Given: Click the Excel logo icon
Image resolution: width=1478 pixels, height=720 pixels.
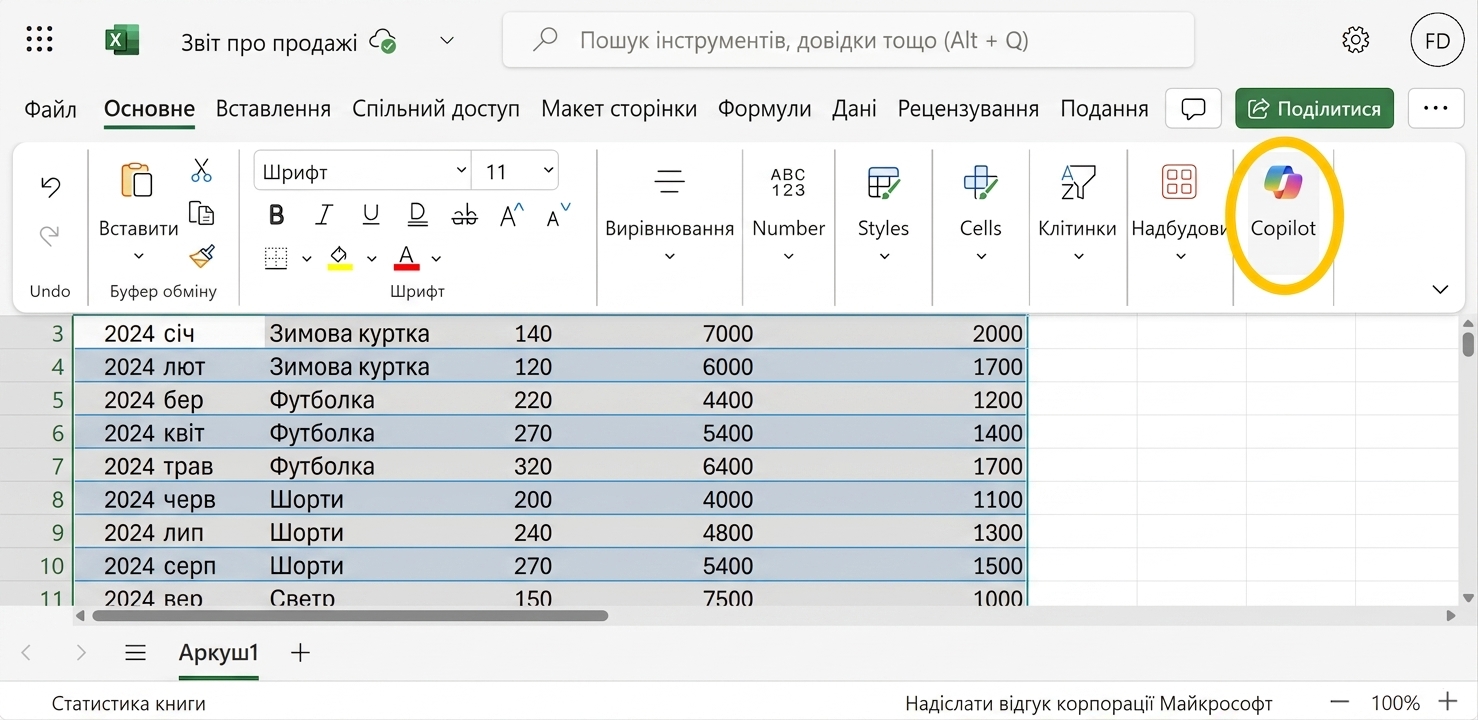Looking at the screenshot, I should (x=122, y=40).
